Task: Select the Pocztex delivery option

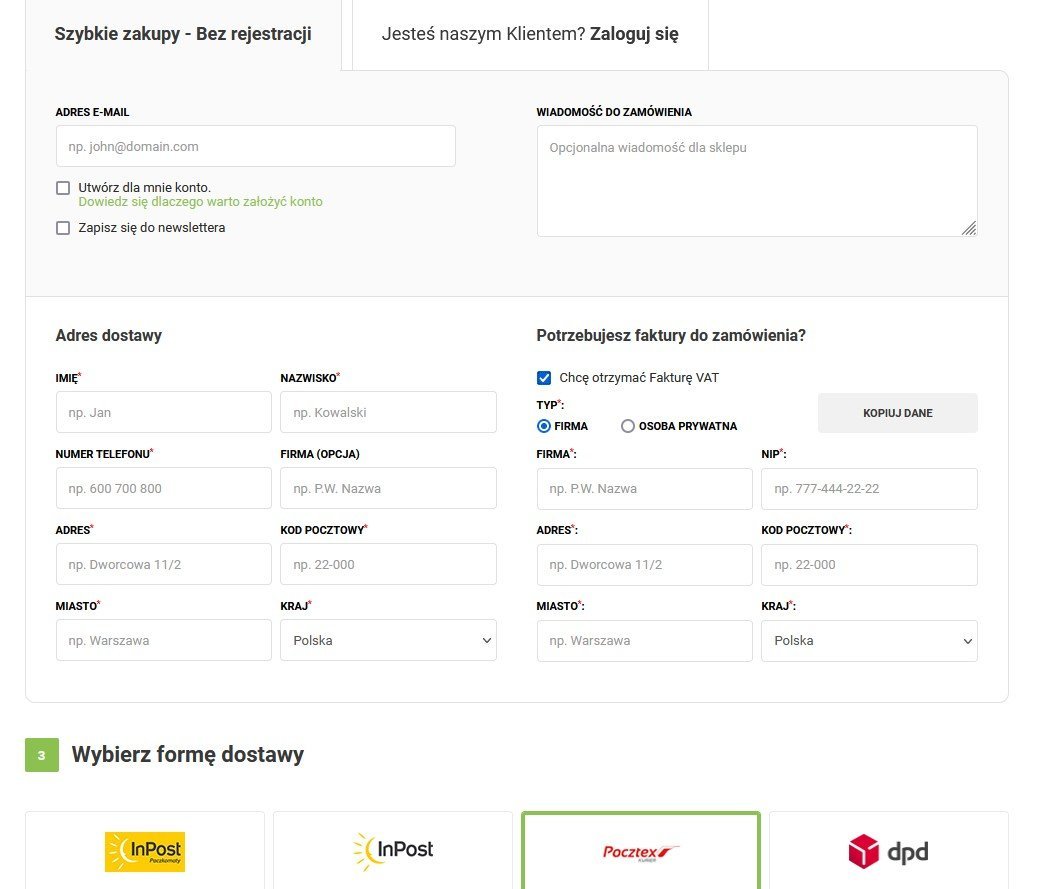Action: pos(641,851)
